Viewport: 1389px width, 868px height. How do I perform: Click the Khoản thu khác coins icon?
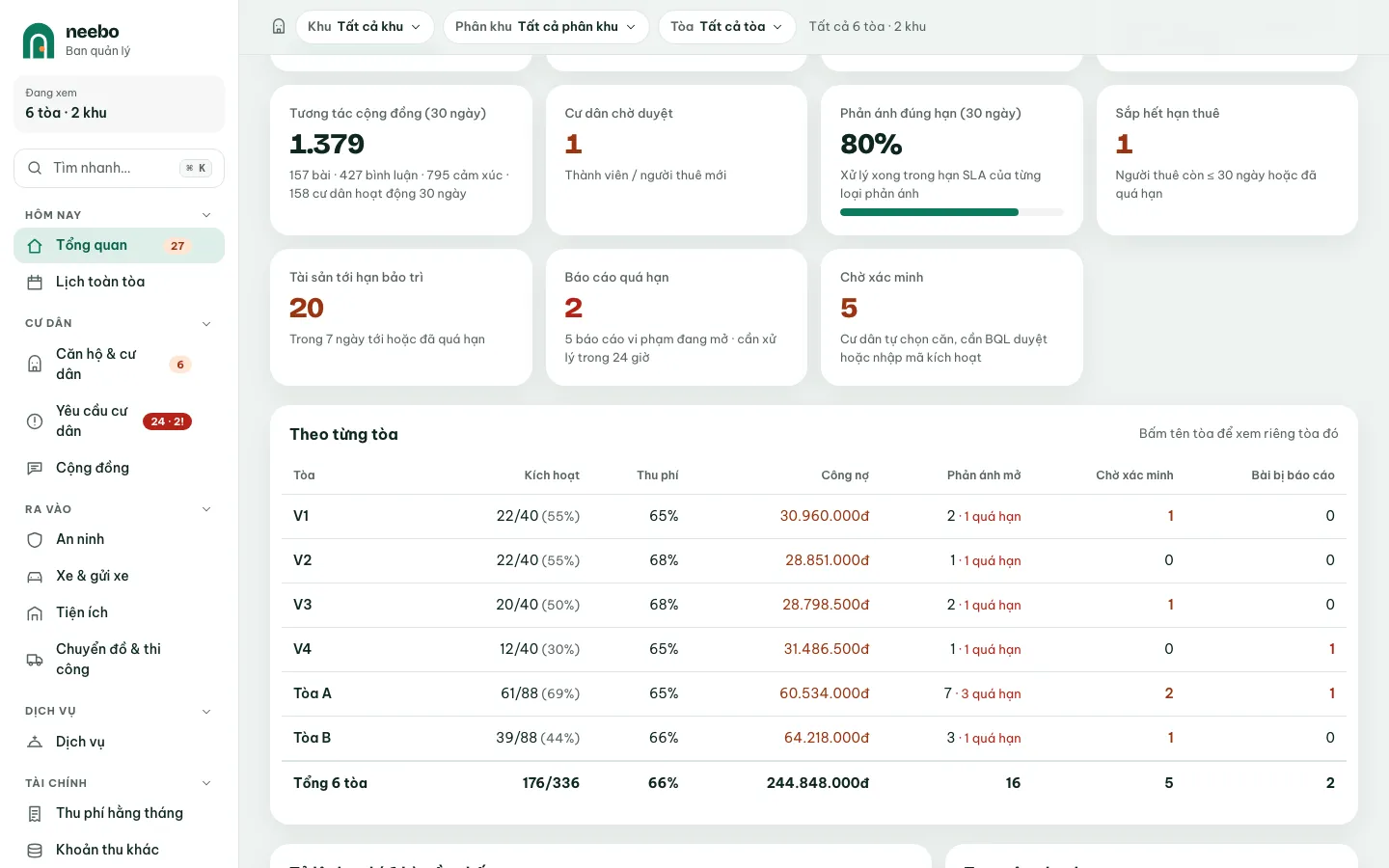coord(35,851)
